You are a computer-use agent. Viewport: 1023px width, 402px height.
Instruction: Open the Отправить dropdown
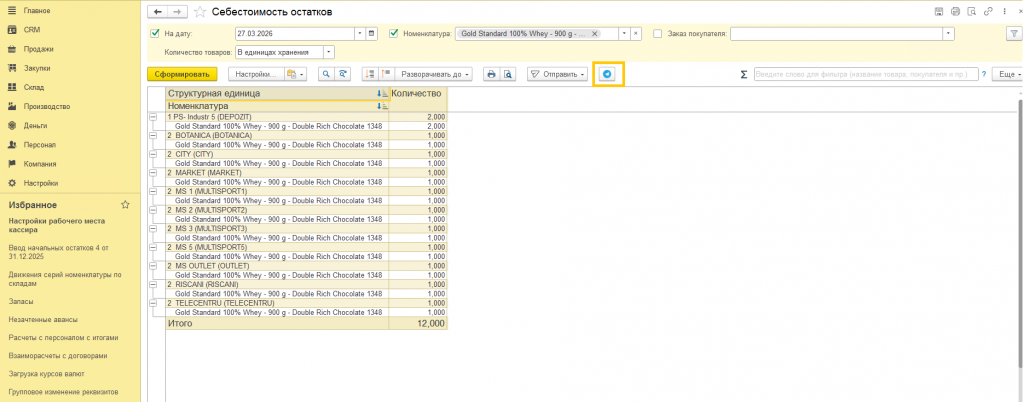tap(558, 74)
